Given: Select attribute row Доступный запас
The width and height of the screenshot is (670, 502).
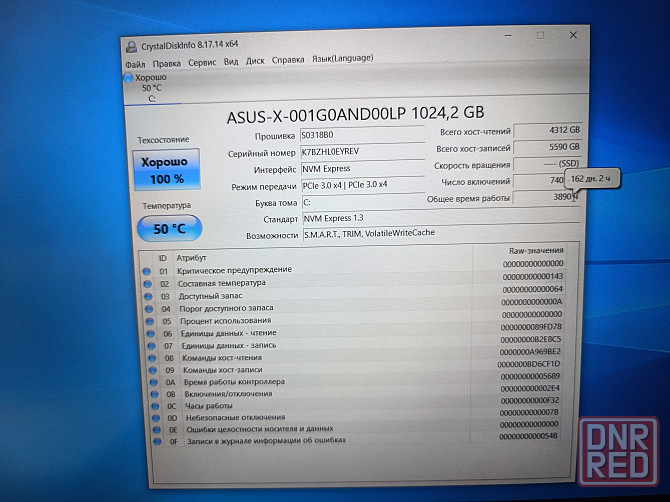Looking at the screenshot, I should [355, 293].
